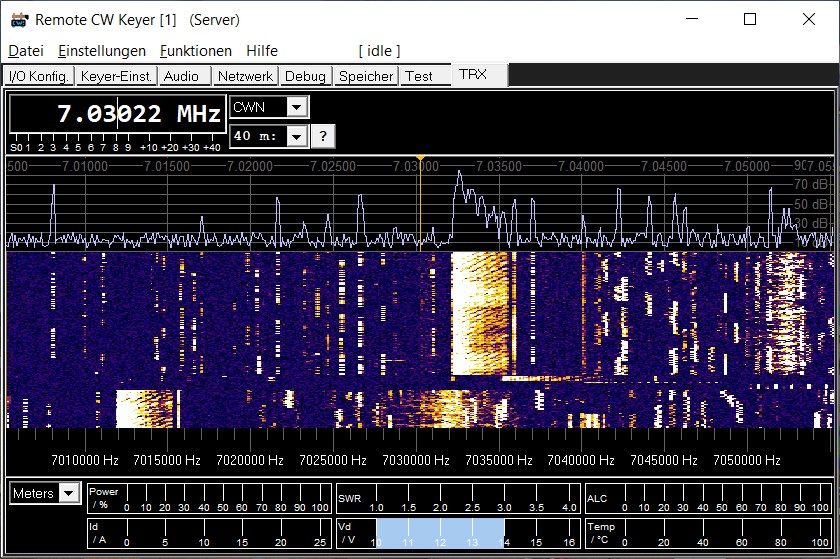Click the question mark help button
840x559 pixels.
323,136
